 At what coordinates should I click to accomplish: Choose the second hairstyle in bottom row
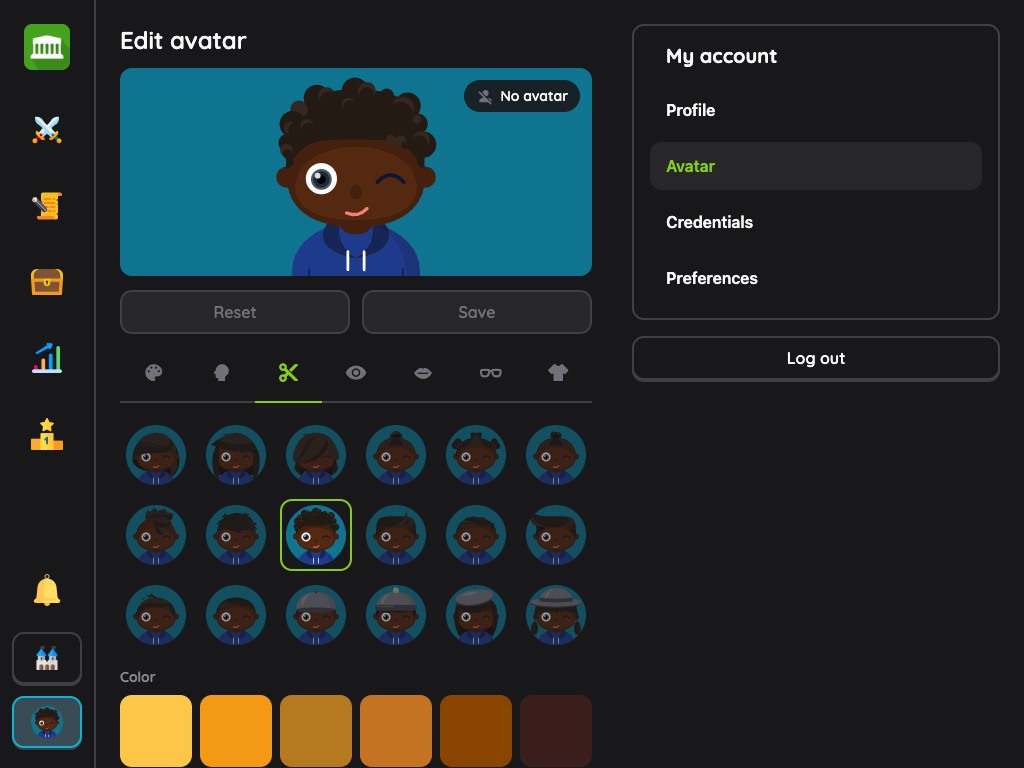coord(236,615)
